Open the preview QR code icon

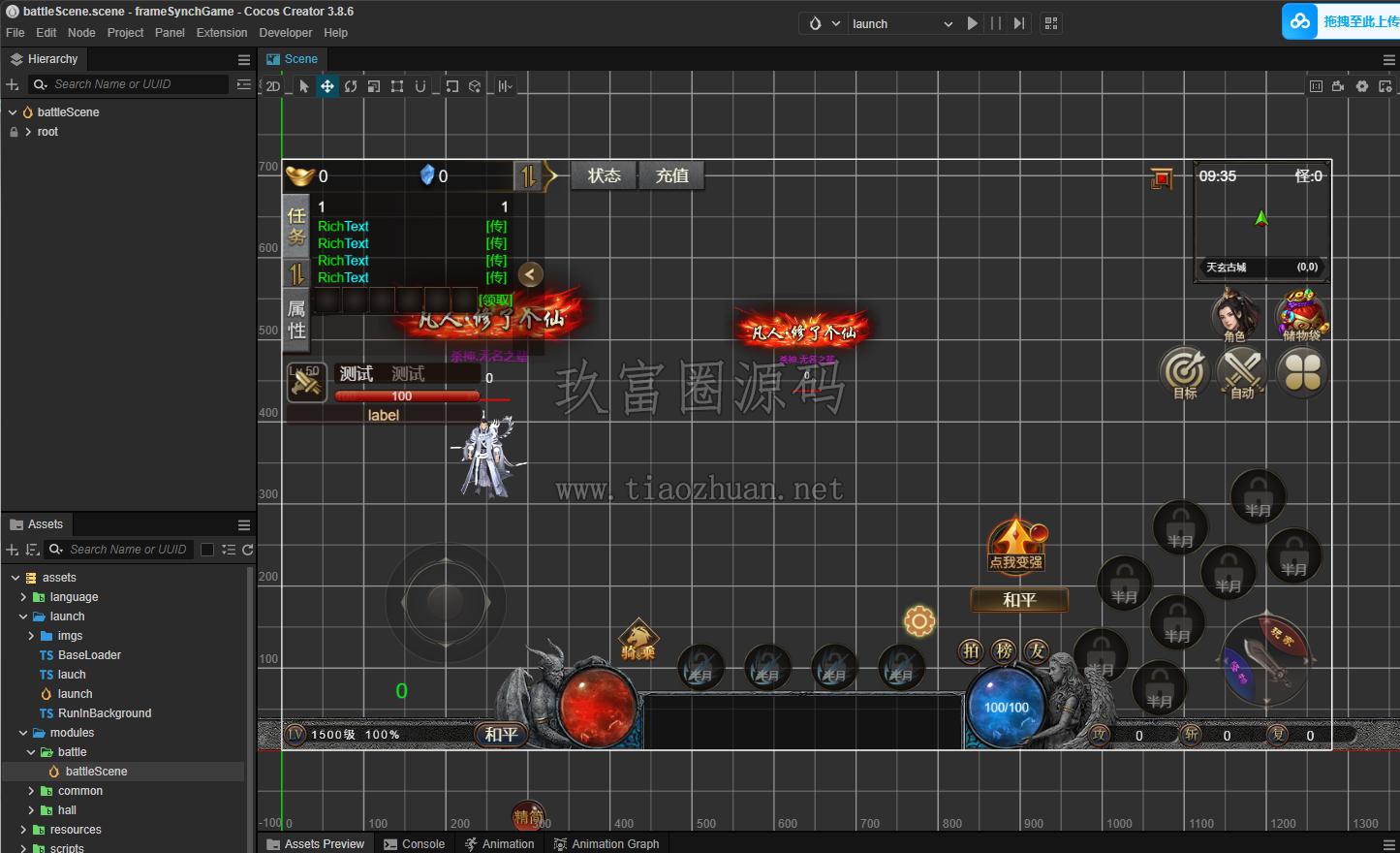1051,23
